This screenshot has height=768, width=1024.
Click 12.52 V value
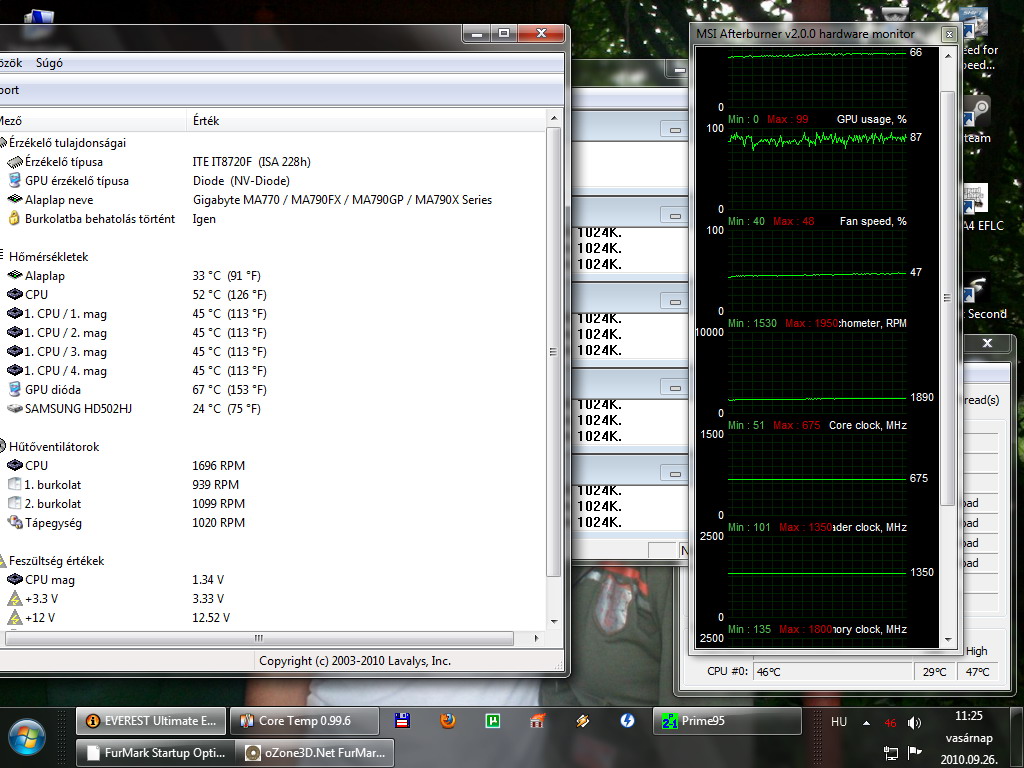pyautogui.click(x=210, y=617)
